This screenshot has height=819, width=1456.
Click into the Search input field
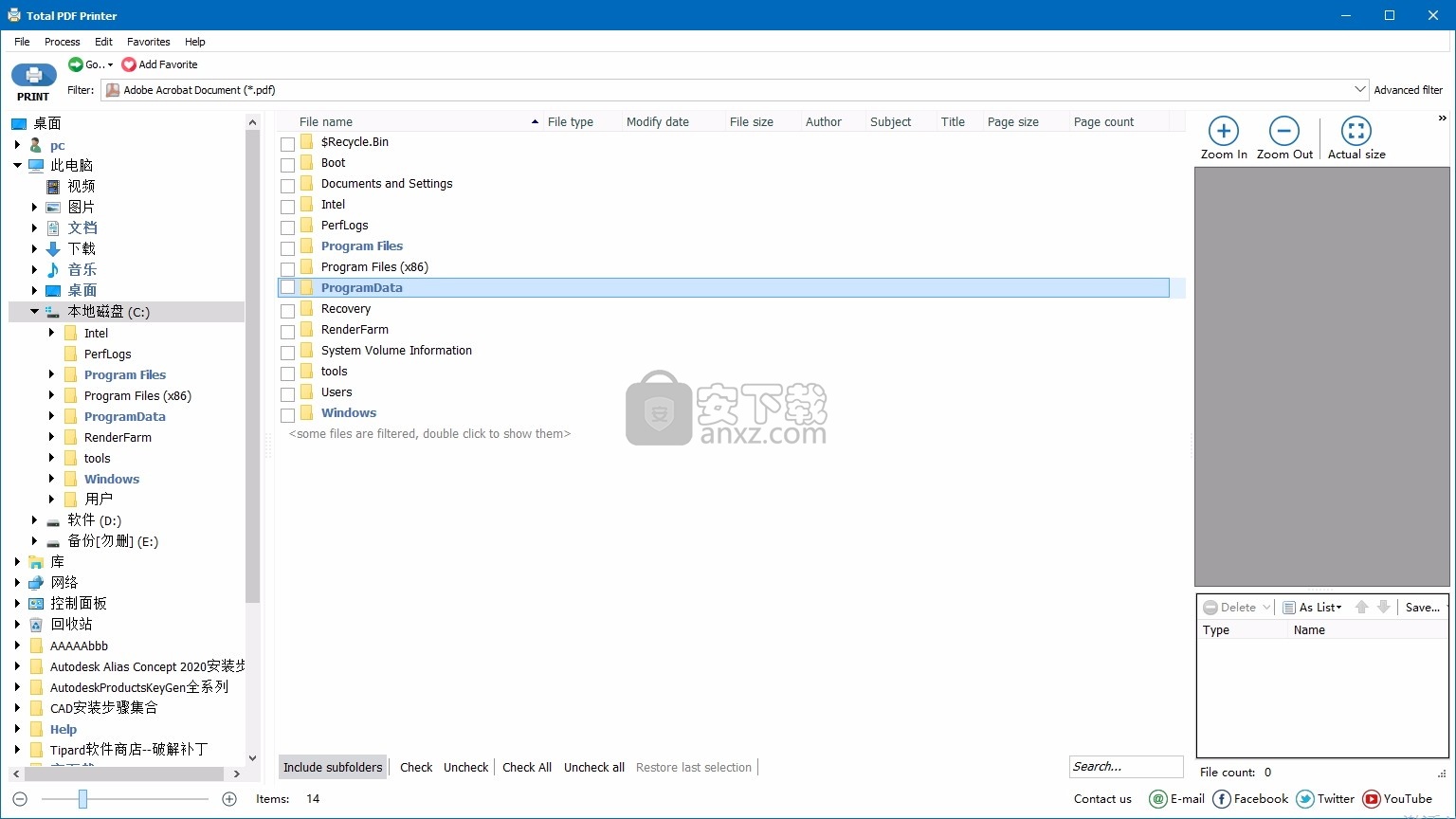tap(1126, 767)
